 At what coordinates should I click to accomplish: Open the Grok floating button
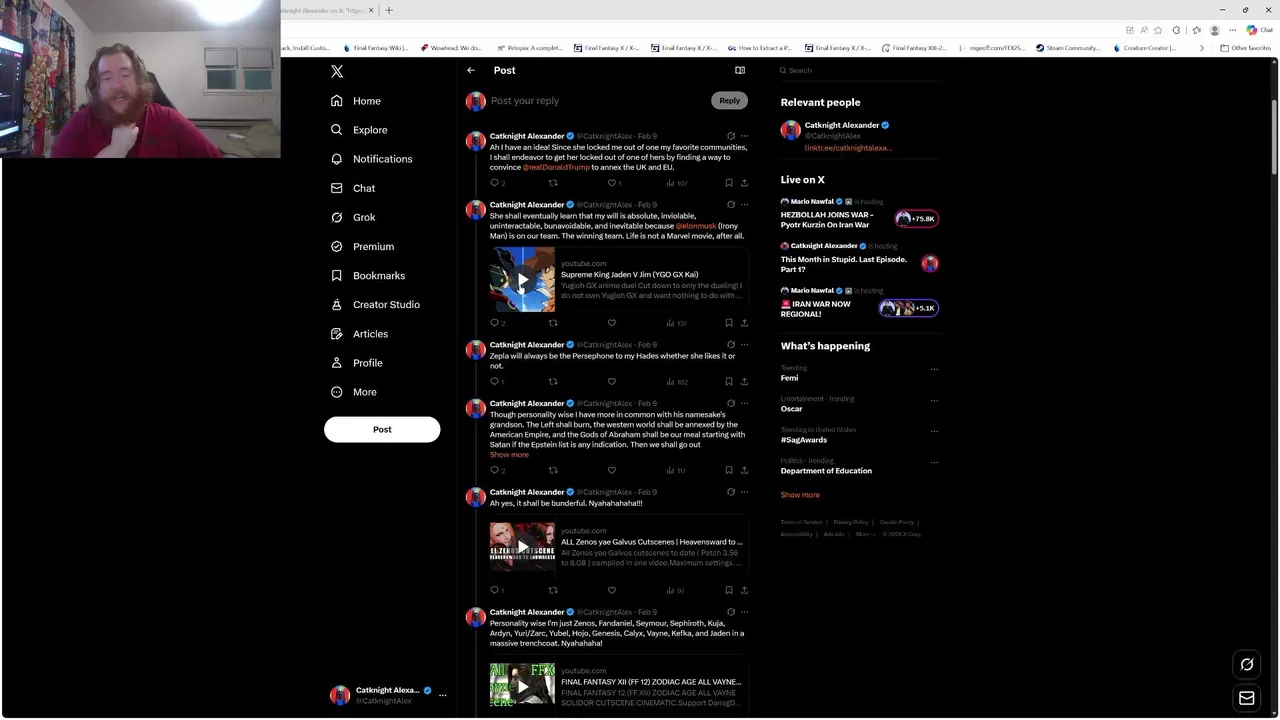(x=1247, y=664)
